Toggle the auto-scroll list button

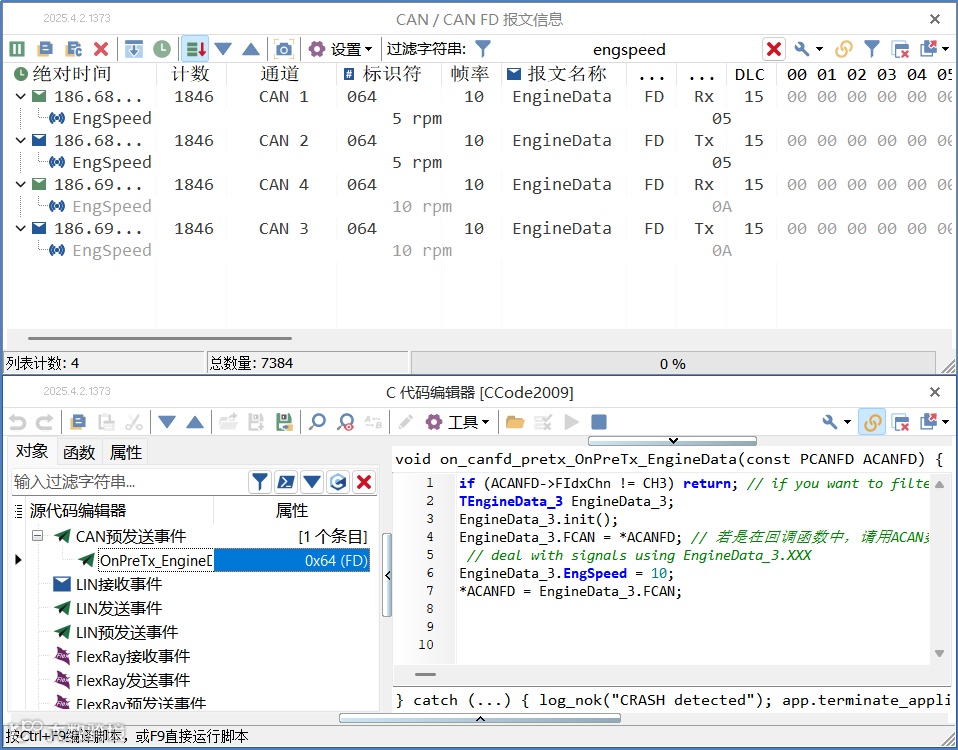coord(196,49)
